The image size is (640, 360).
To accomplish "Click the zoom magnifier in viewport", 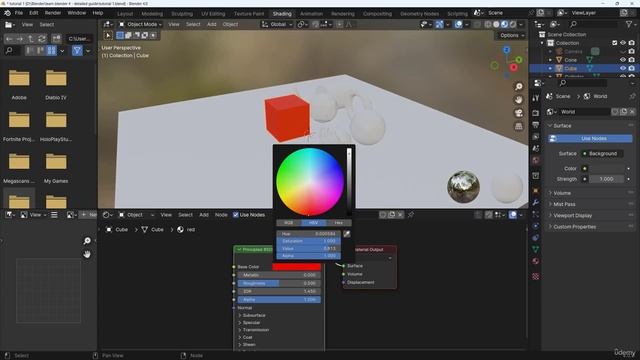I will coord(519,87).
